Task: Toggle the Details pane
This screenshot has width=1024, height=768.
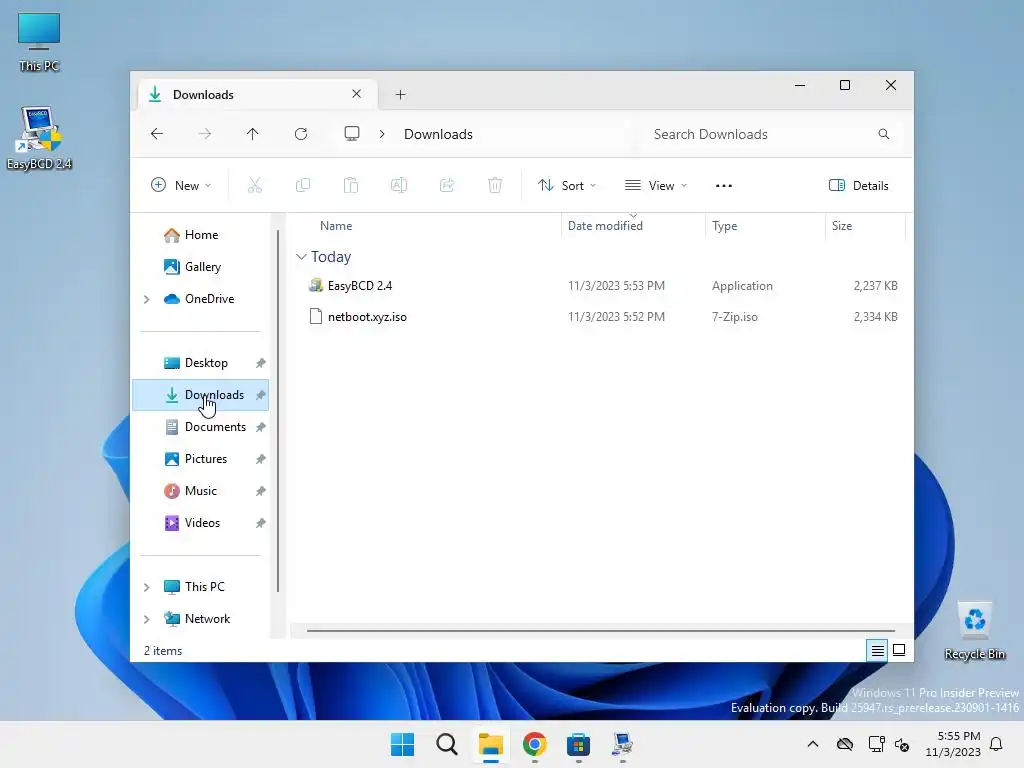Action: tap(858, 185)
